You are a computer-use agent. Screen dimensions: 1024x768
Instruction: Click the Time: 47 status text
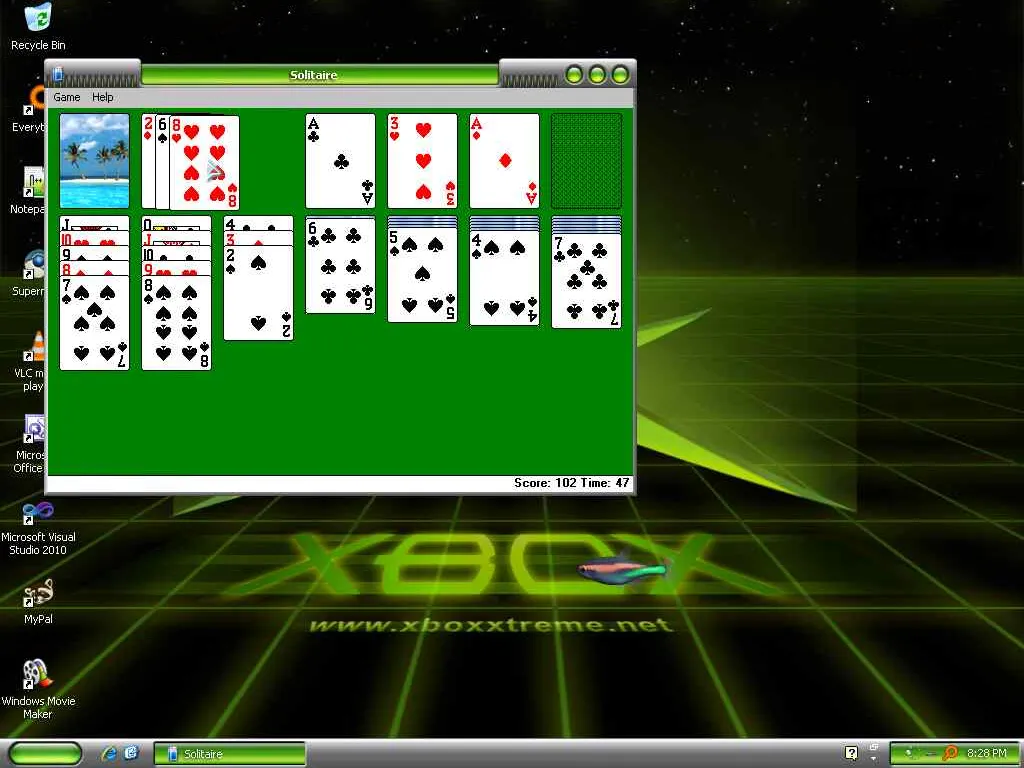point(605,483)
